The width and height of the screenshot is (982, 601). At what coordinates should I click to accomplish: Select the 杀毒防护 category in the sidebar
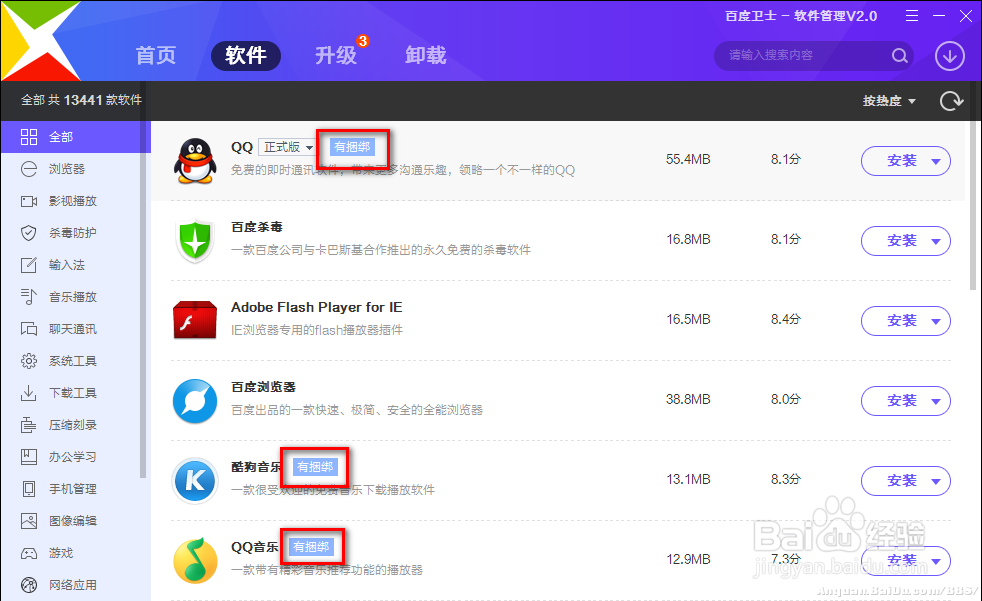(x=70, y=233)
